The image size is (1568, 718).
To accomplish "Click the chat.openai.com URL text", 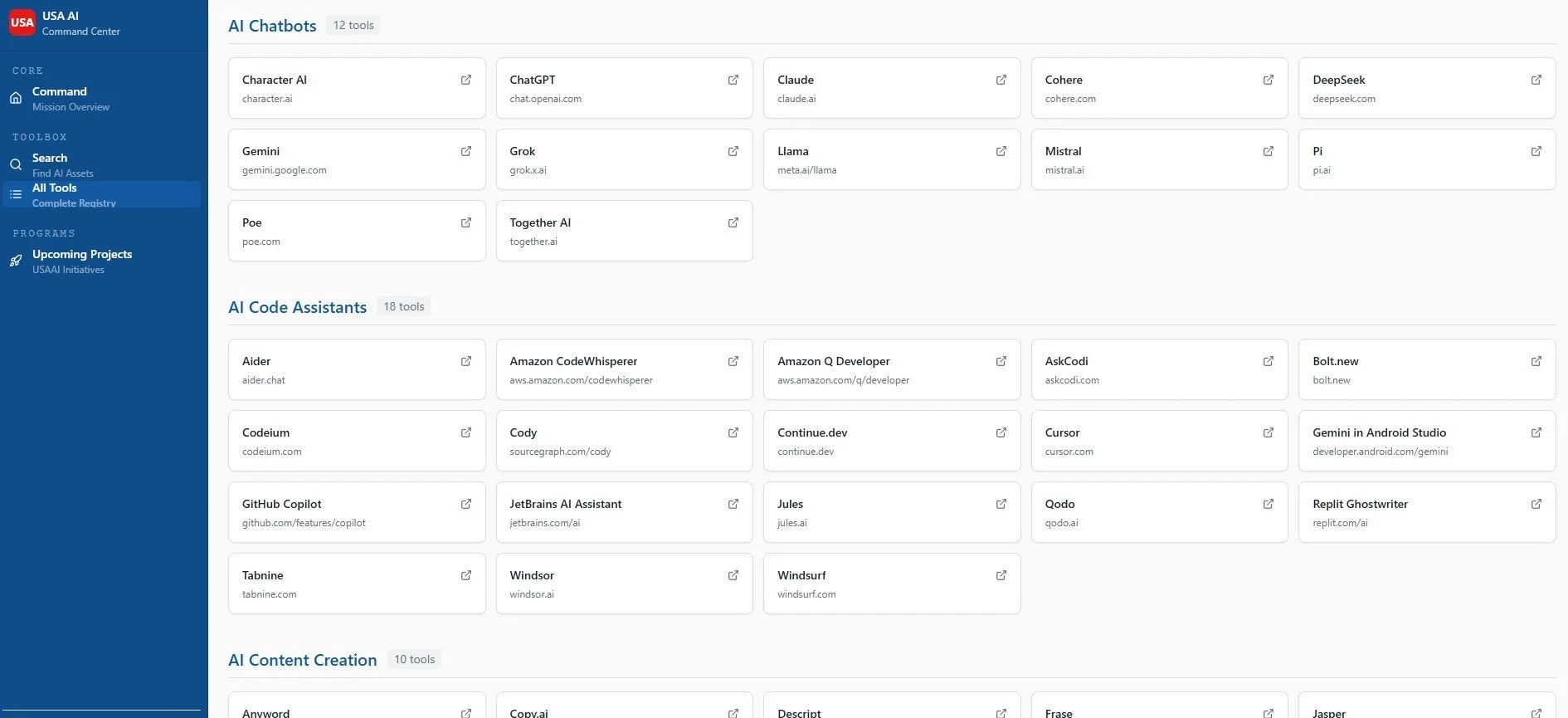I will [x=545, y=99].
